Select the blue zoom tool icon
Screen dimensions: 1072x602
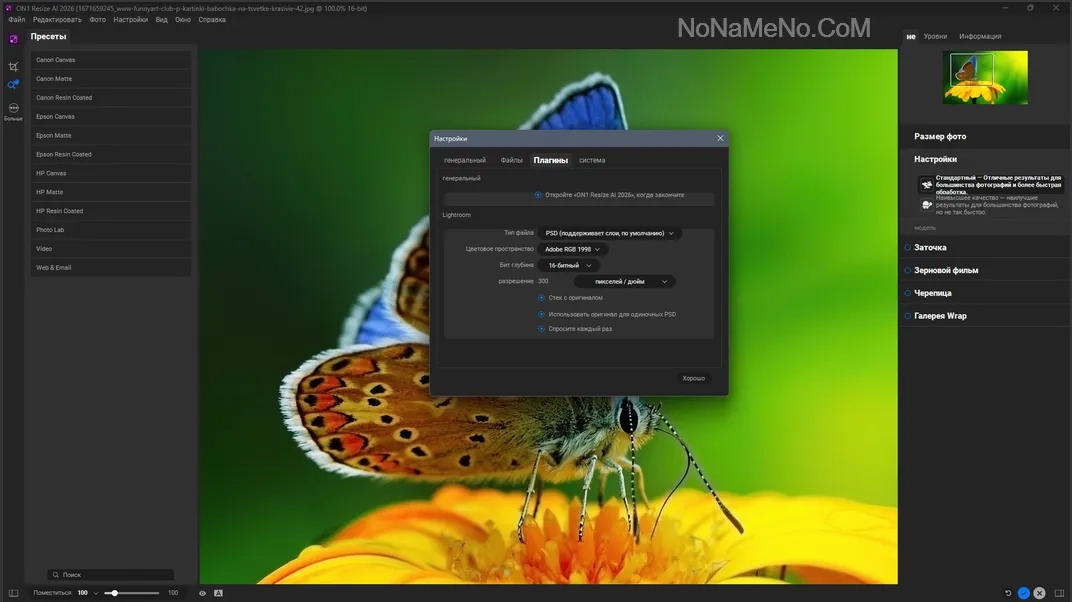click(x=13, y=85)
